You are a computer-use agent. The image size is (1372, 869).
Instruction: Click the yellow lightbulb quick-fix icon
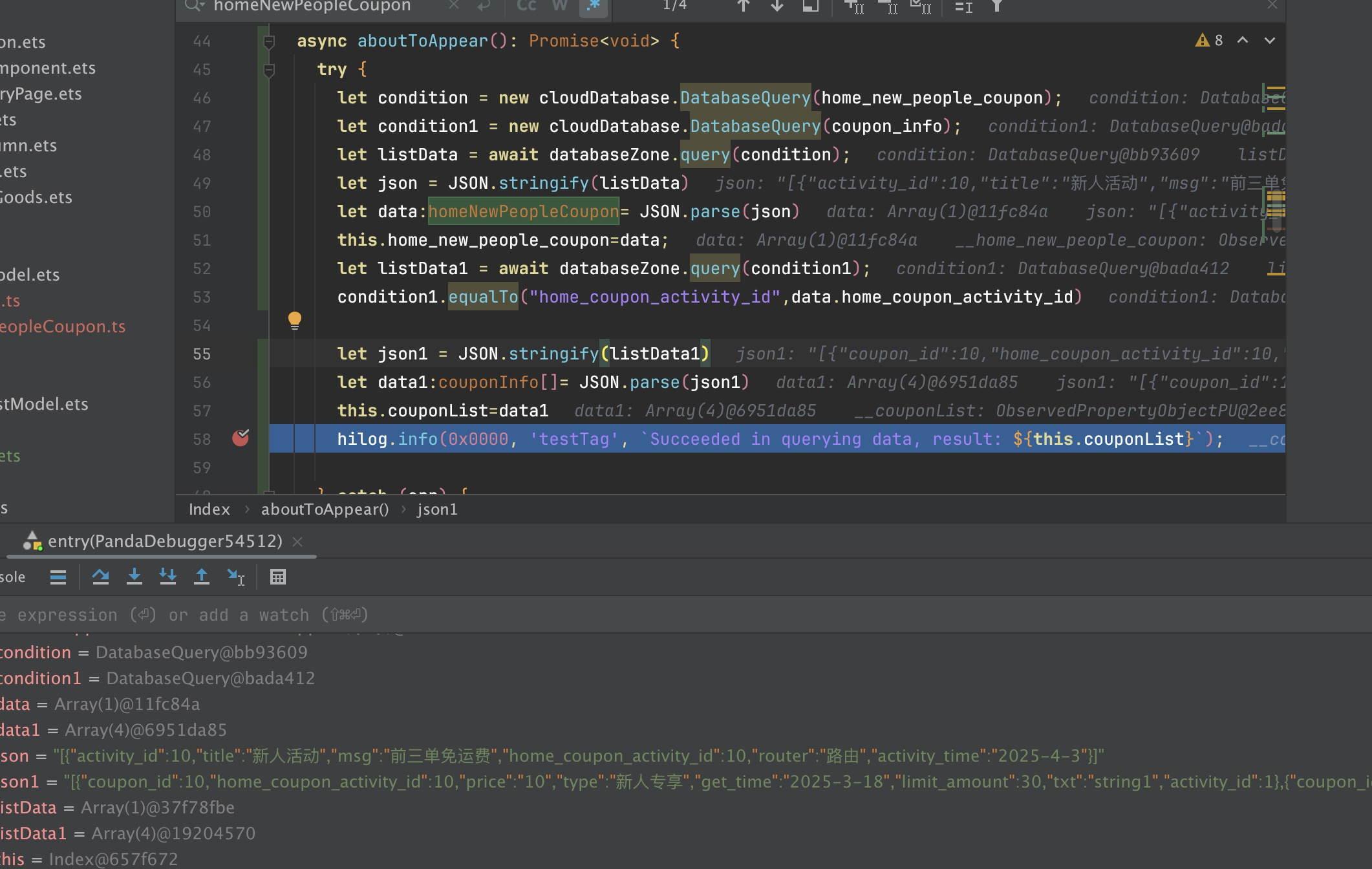click(x=294, y=320)
